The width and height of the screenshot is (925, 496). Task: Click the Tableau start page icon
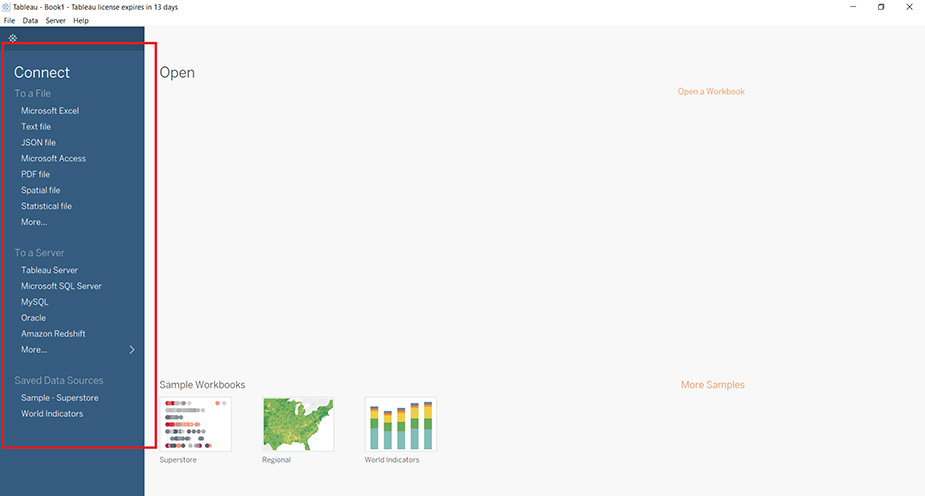[x=13, y=38]
